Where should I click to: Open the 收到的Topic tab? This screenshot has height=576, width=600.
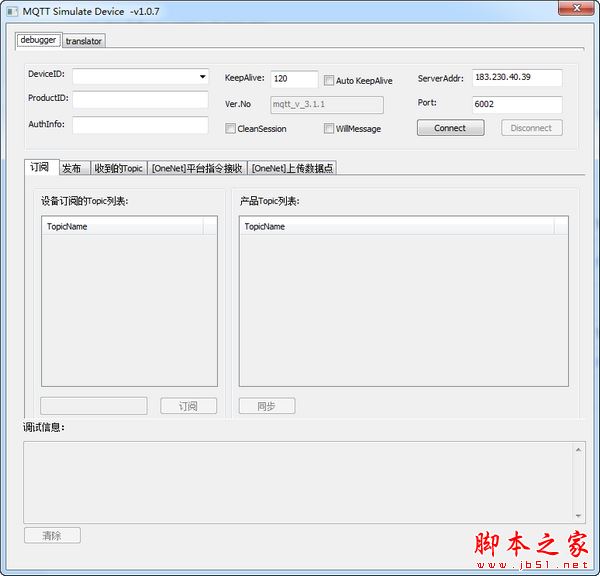tap(119, 168)
